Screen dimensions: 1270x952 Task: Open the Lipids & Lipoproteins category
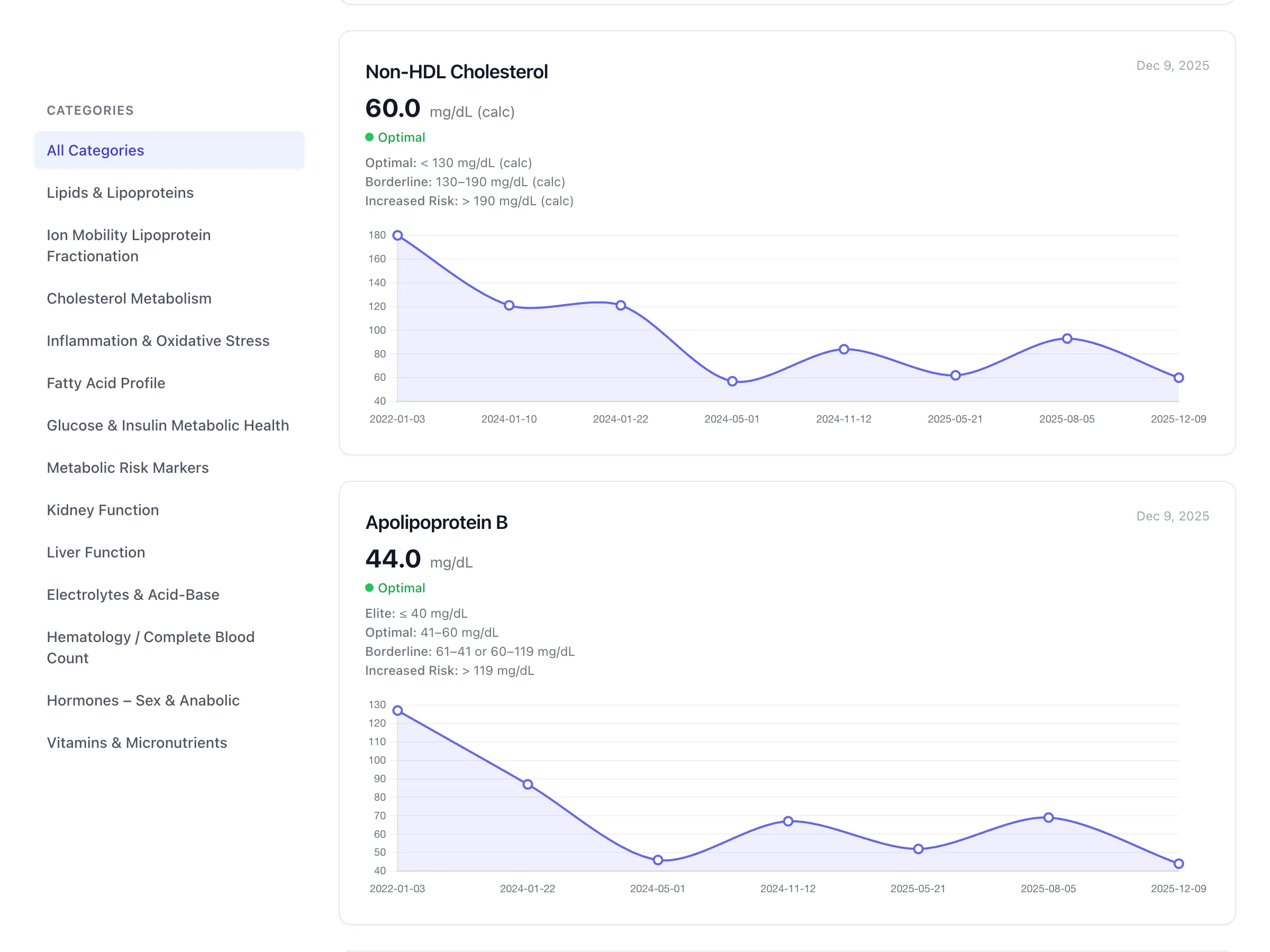(120, 193)
